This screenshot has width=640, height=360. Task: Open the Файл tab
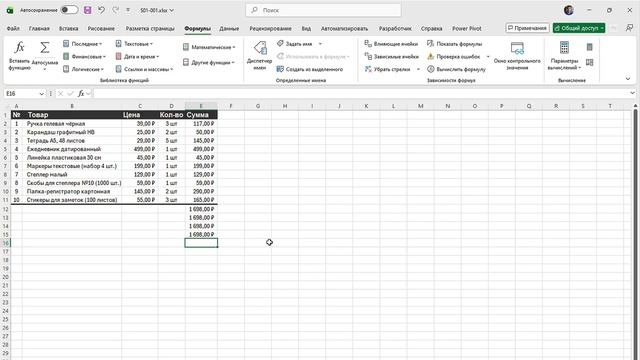tap(13, 29)
